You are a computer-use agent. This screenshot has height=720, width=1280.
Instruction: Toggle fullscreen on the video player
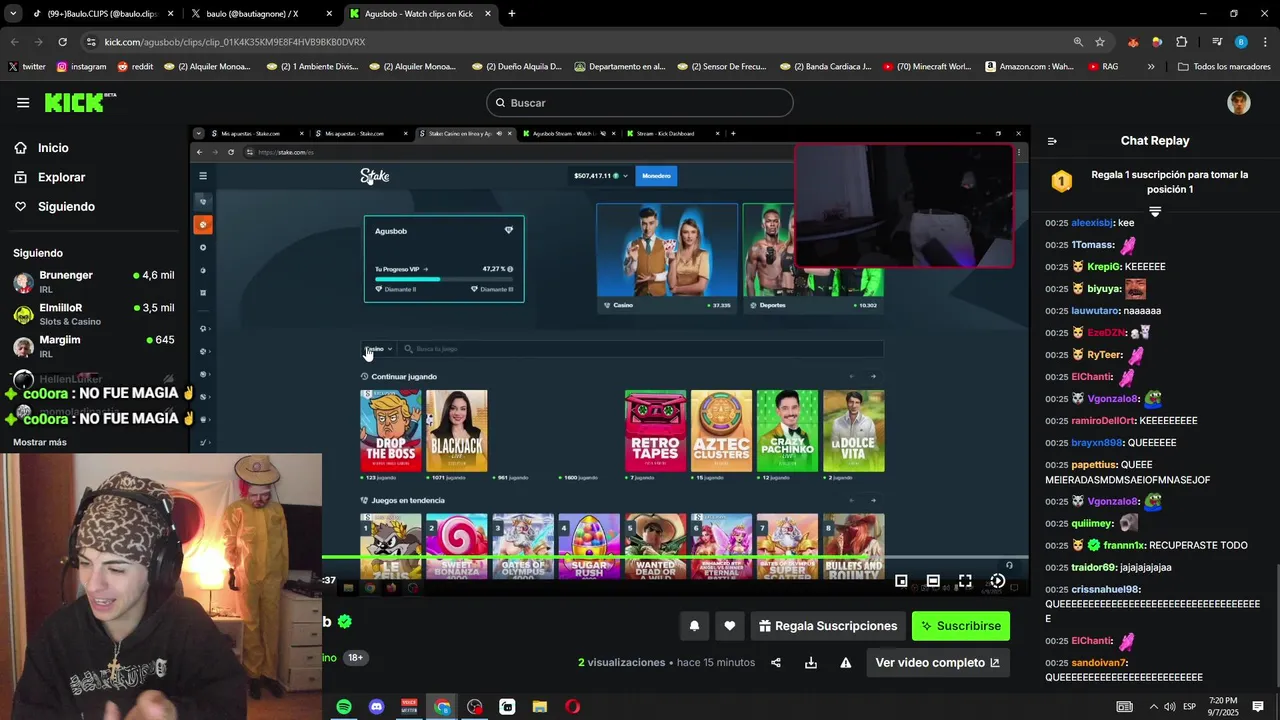[965, 581]
